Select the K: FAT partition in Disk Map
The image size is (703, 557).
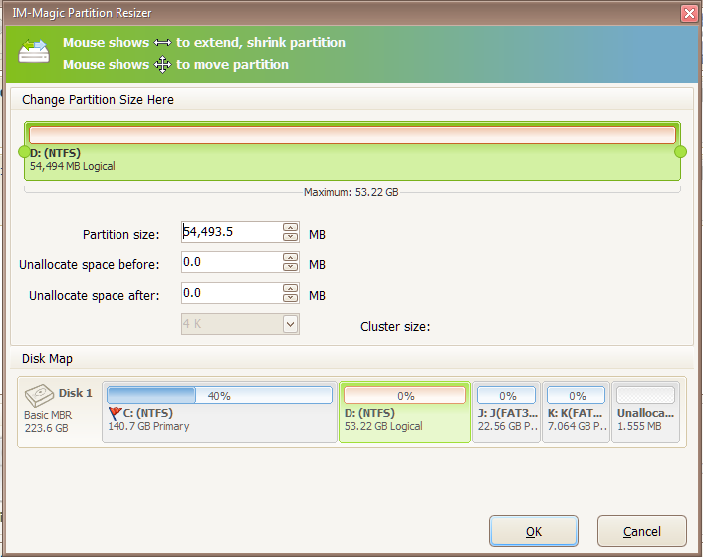[x=576, y=412]
